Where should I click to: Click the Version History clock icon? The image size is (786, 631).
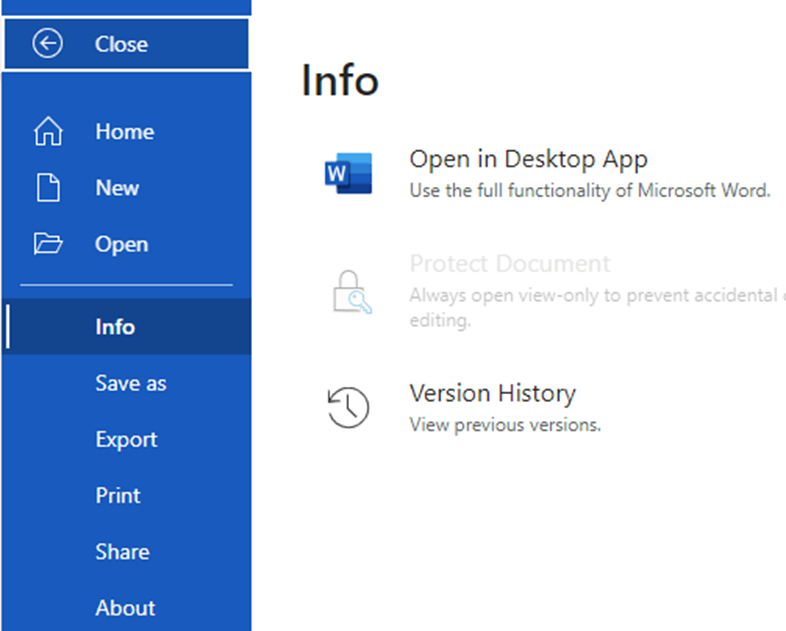(348, 407)
